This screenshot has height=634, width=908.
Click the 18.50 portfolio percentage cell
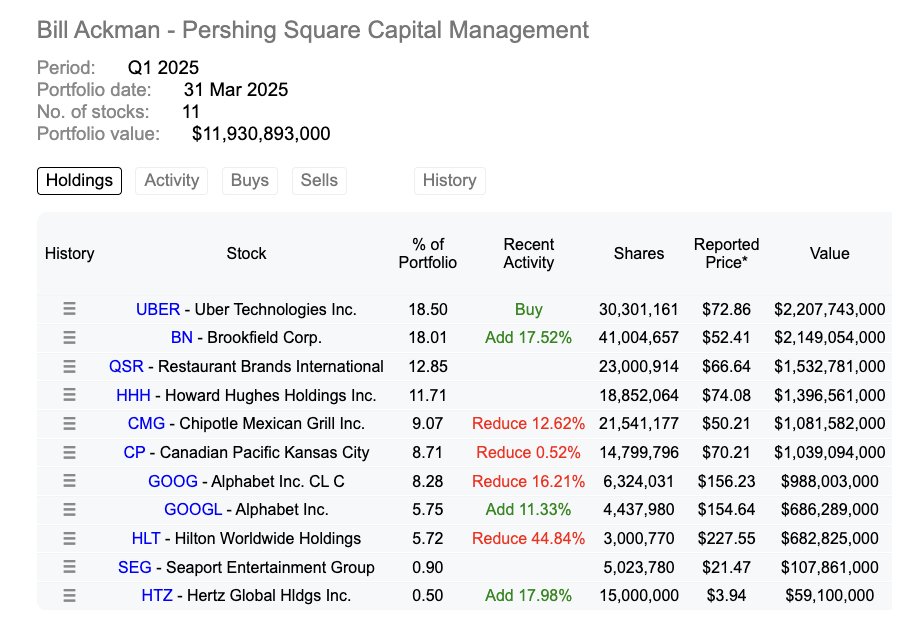tap(427, 309)
